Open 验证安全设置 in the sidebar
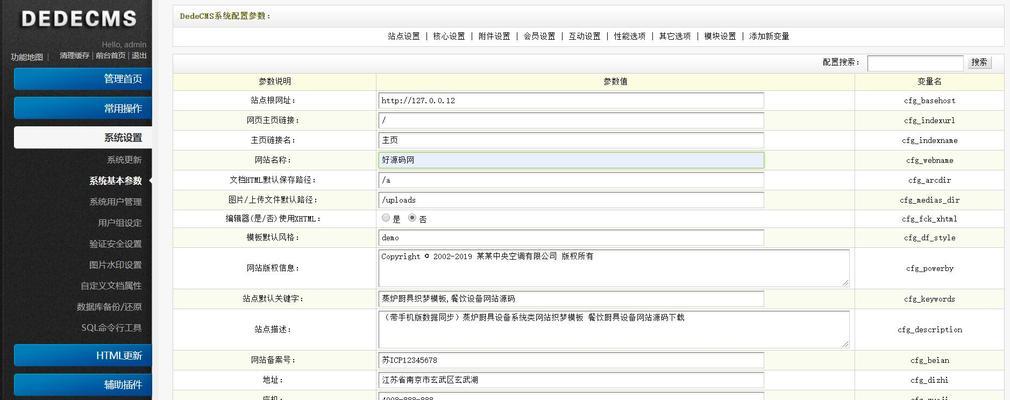The width and height of the screenshot is (1010, 400). coord(115,244)
